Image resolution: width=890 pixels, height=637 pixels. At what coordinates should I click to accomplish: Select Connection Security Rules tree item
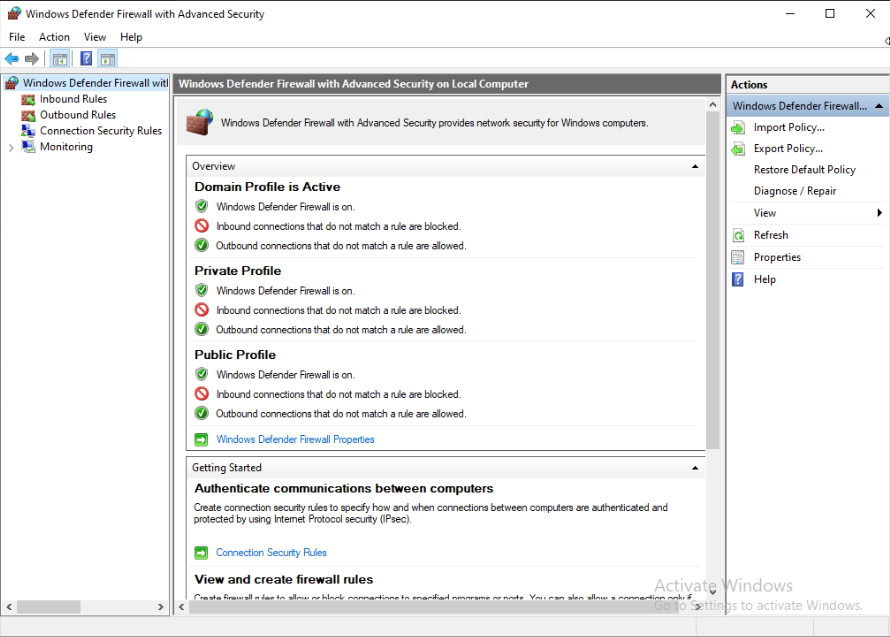click(x=100, y=131)
